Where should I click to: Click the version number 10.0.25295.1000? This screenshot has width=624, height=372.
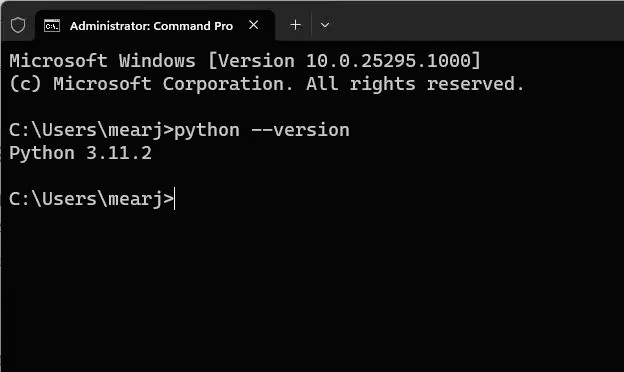[388, 61]
